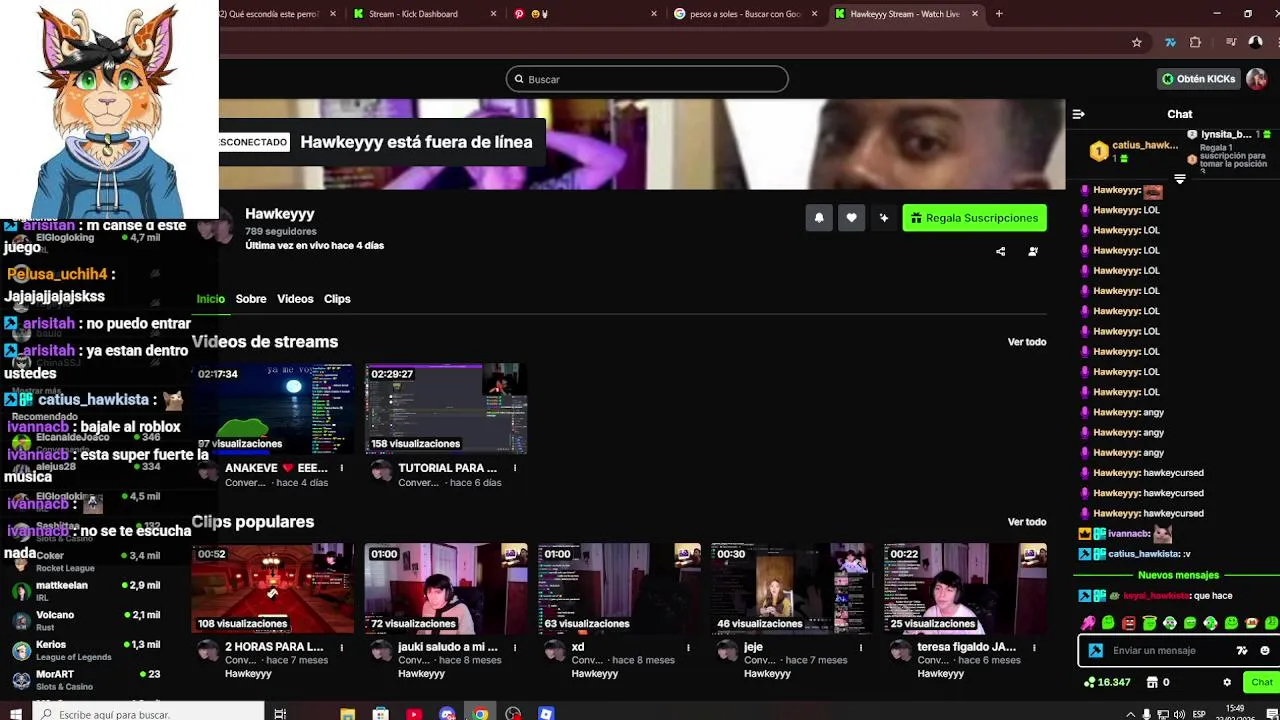Click Ver todo for Clips populares
The image size is (1280, 720).
tap(1027, 522)
